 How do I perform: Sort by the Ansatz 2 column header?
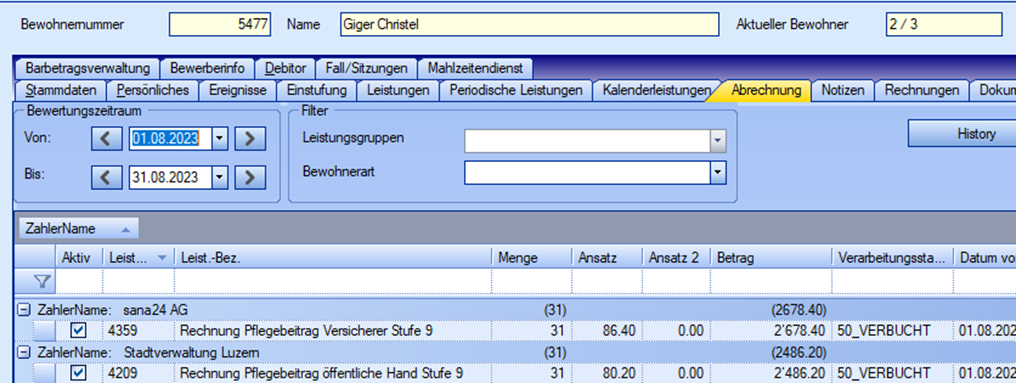point(676,257)
